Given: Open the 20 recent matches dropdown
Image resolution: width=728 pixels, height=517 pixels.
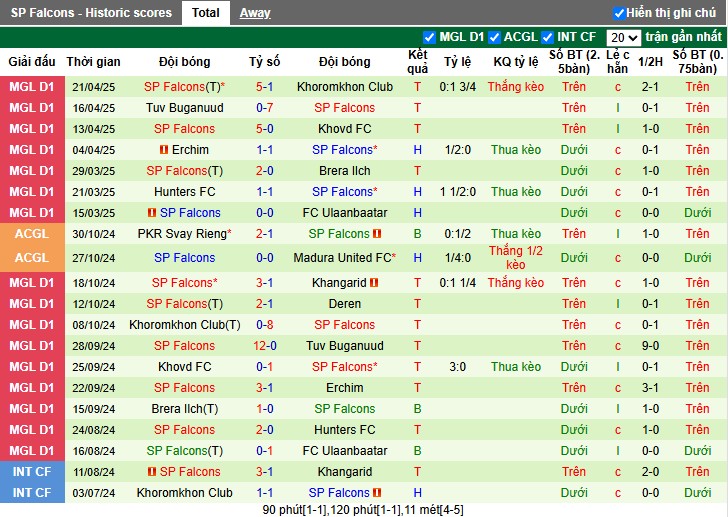Looking at the screenshot, I should point(624,38).
